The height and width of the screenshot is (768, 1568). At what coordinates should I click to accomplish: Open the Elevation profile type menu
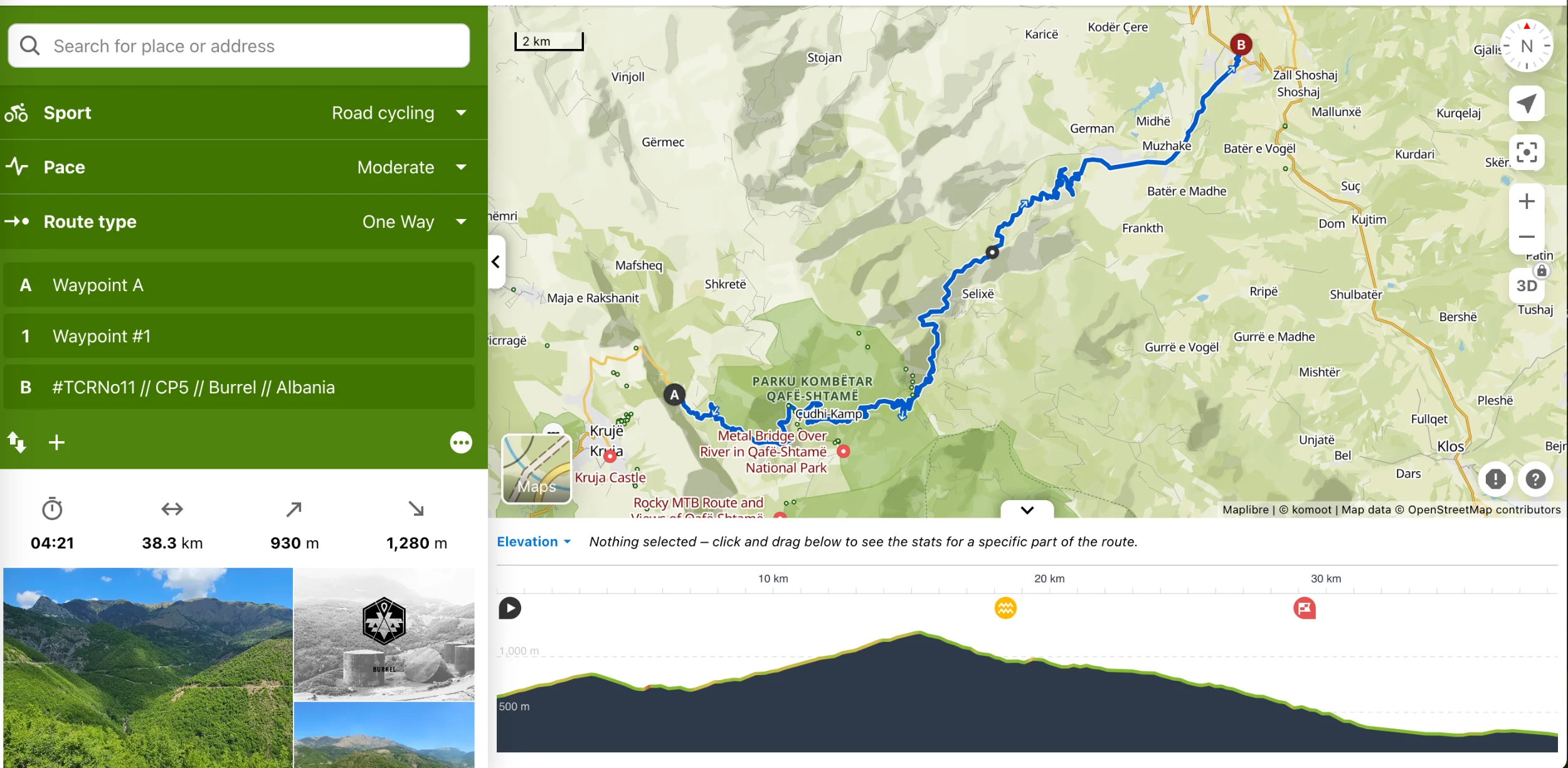[x=534, y=541]
